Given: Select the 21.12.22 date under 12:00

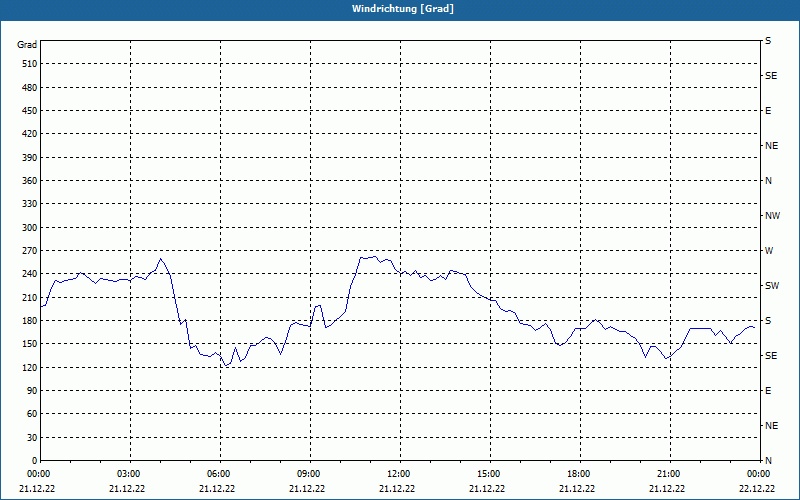Looking at the screenshot, I should coord(397,489).
